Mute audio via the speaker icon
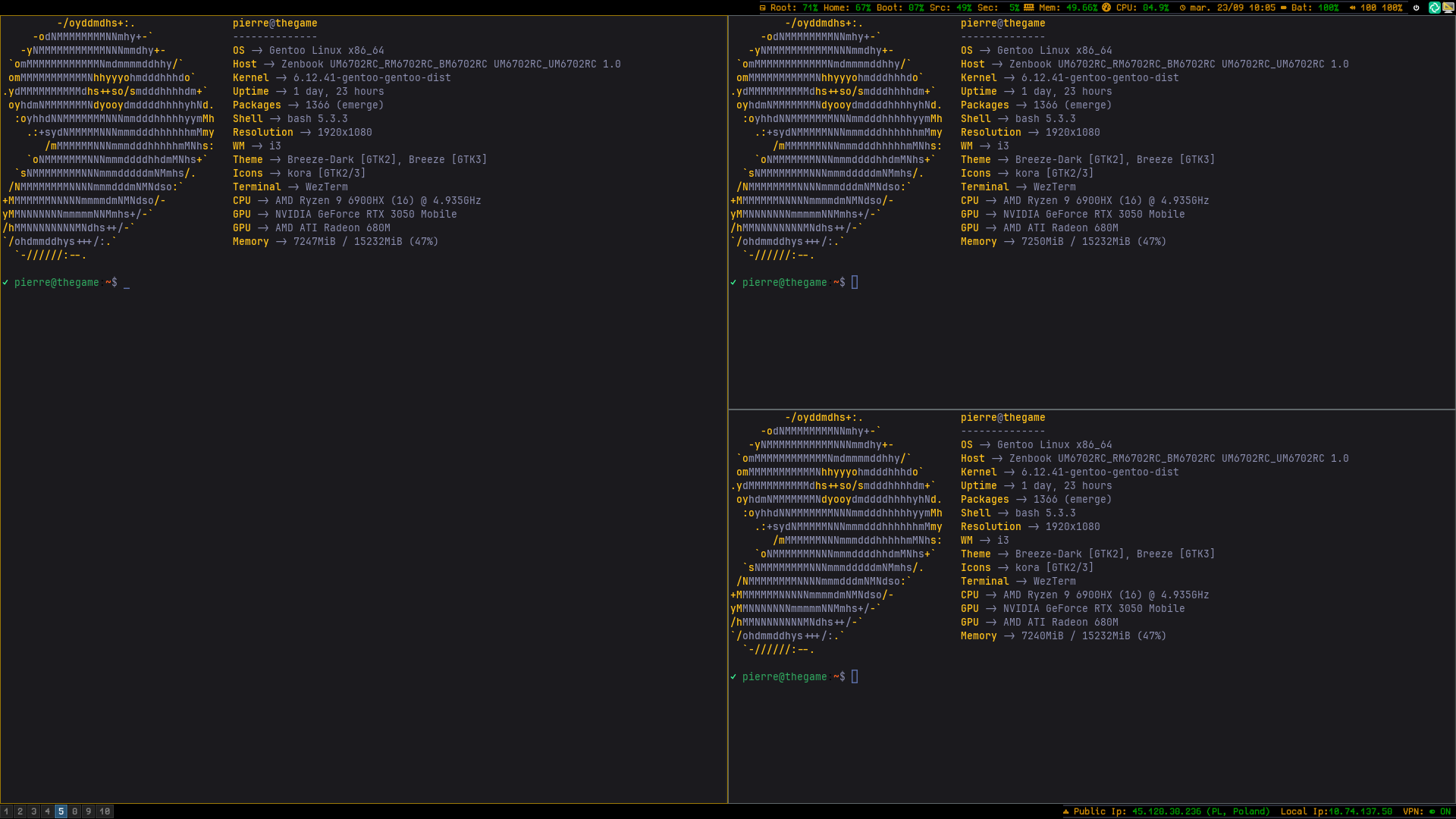 click(x=1351, y=8)
